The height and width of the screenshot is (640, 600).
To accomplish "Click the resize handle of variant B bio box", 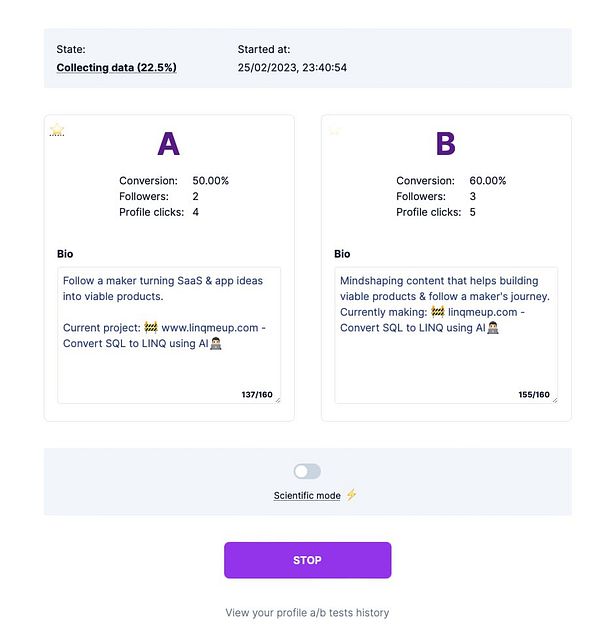I will 554,400.
